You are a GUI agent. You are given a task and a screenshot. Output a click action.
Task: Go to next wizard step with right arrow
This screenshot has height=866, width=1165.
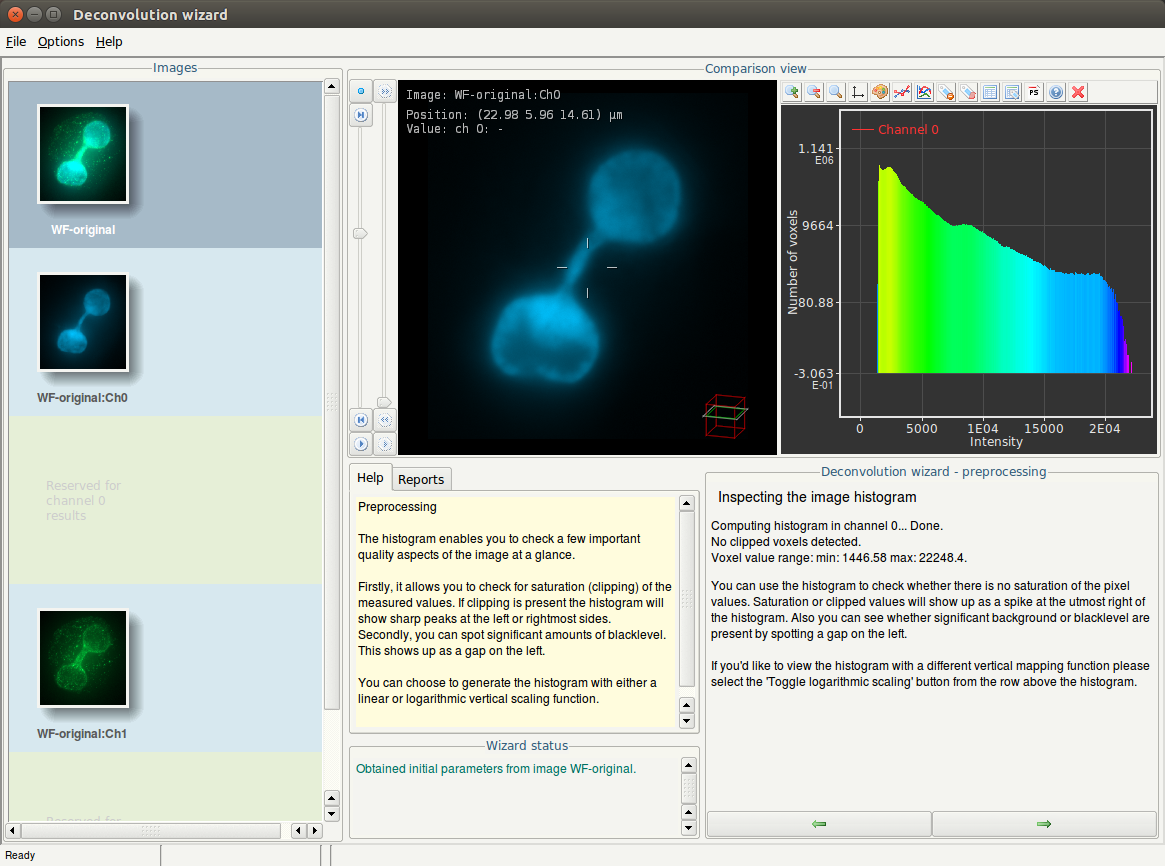point(1044,824)
